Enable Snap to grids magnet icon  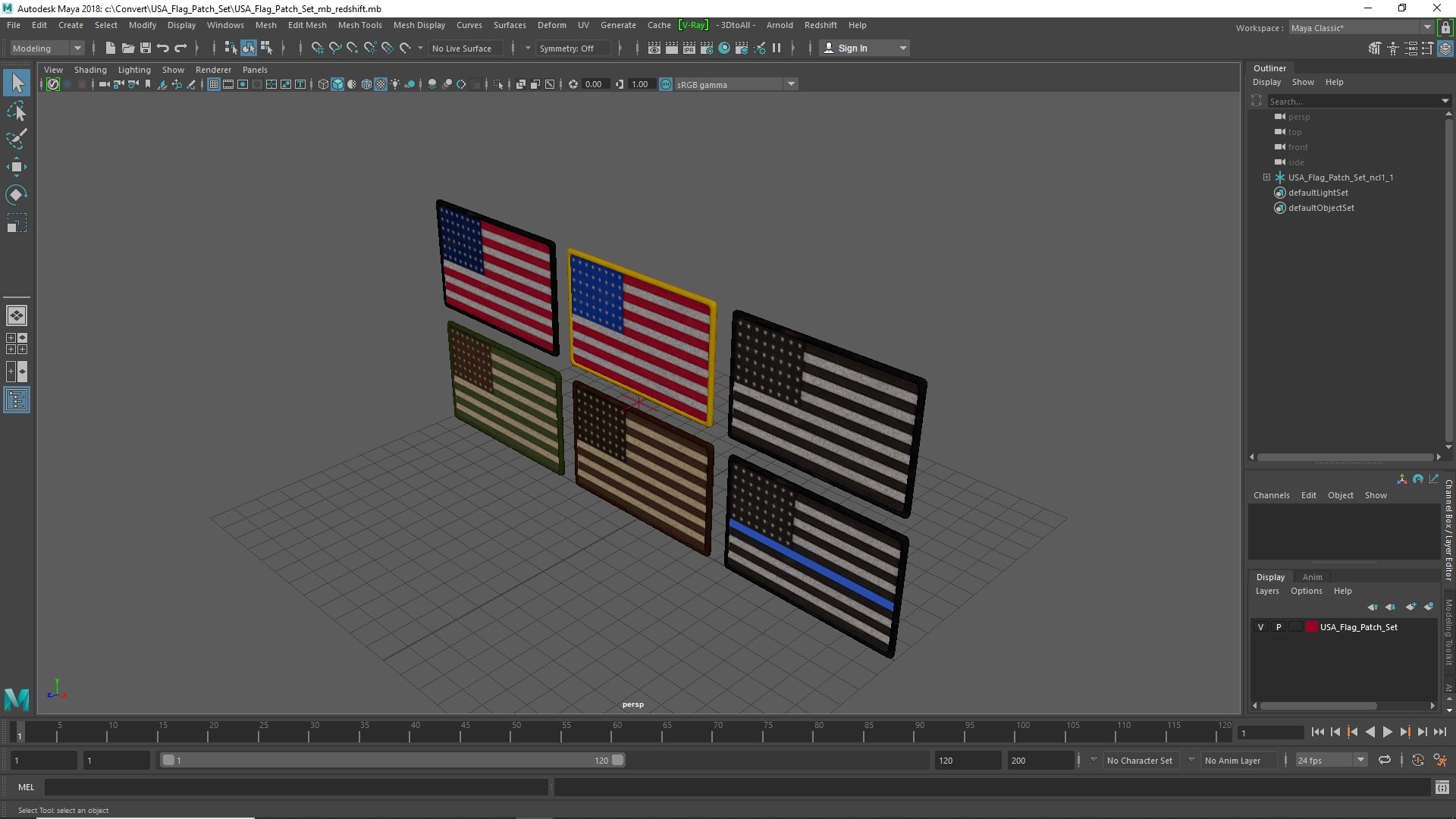[317, 48]
